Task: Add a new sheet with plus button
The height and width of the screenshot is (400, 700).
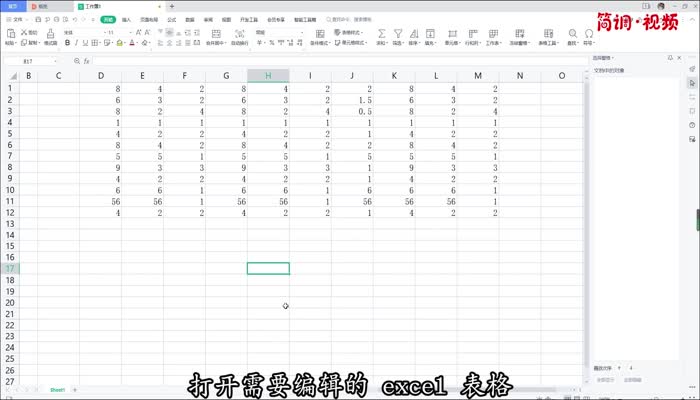Action: coord(75,389)
